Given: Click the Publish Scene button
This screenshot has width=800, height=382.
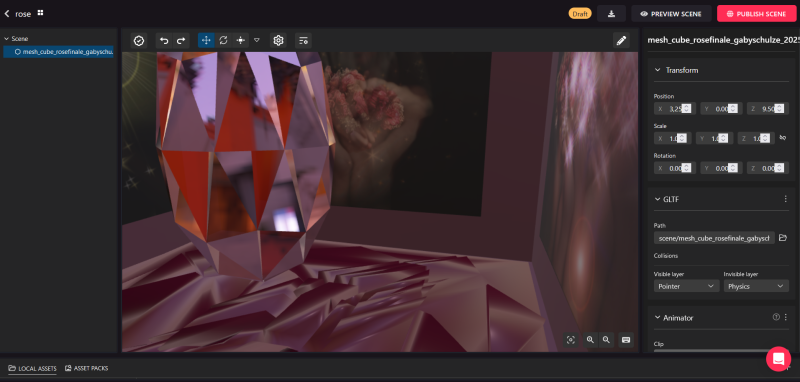Looking at the screenshot, I should point(756,14).
